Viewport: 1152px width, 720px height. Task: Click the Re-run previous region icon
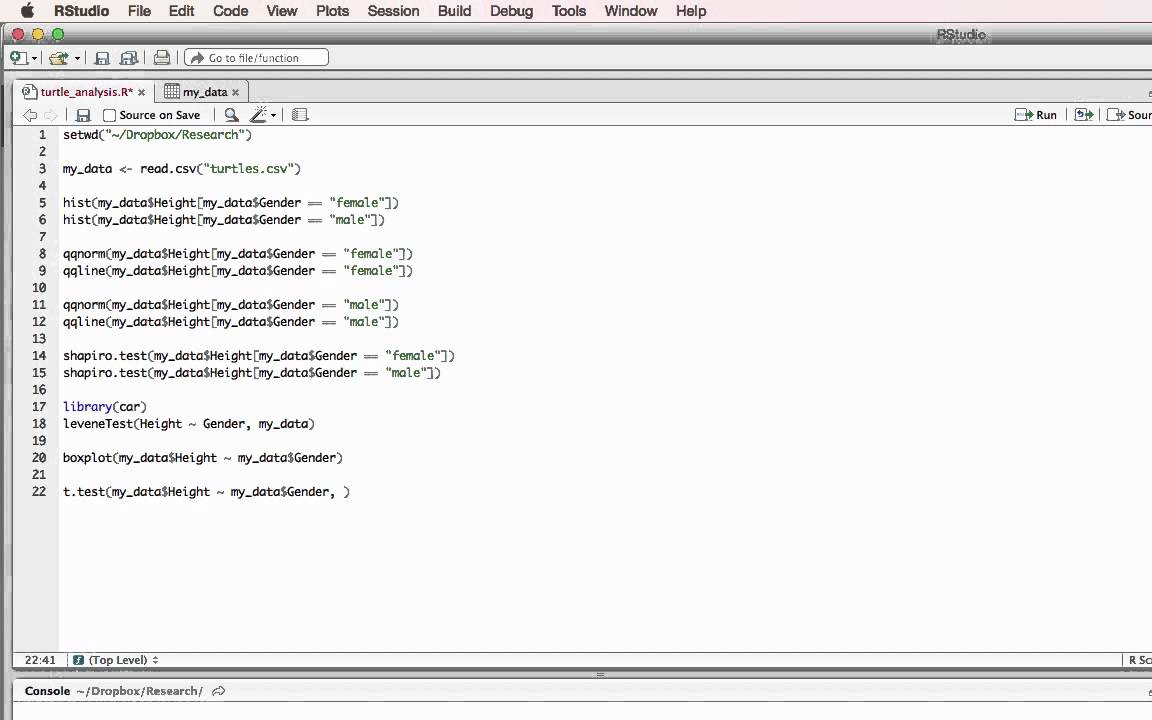(1084, 115)
